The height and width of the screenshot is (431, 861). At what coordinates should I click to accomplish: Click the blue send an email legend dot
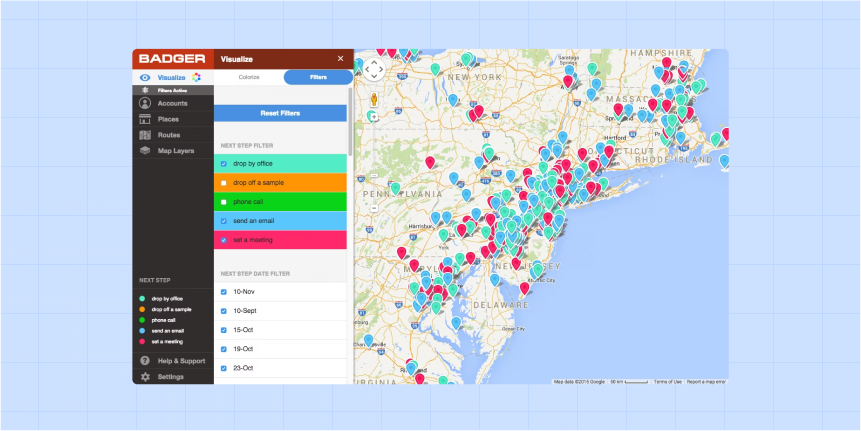(x=142, y=331)
